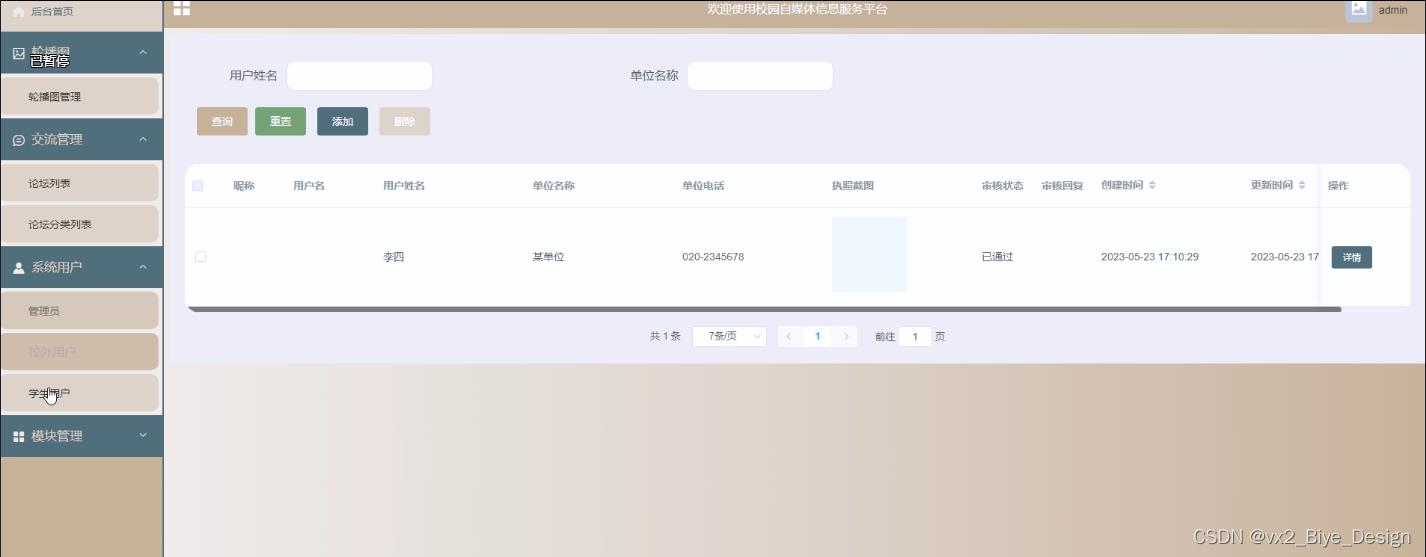Click the chat icon beside 交流管理

coord(18,140)
